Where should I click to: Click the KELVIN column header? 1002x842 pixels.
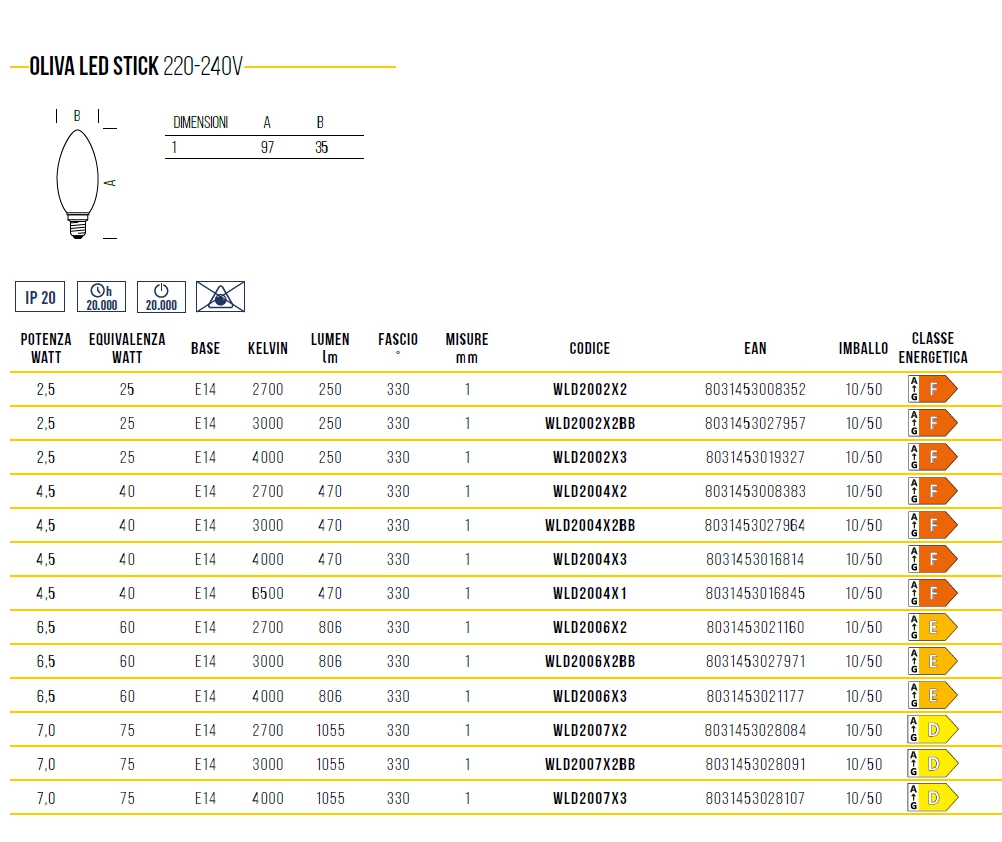[267, 348]
